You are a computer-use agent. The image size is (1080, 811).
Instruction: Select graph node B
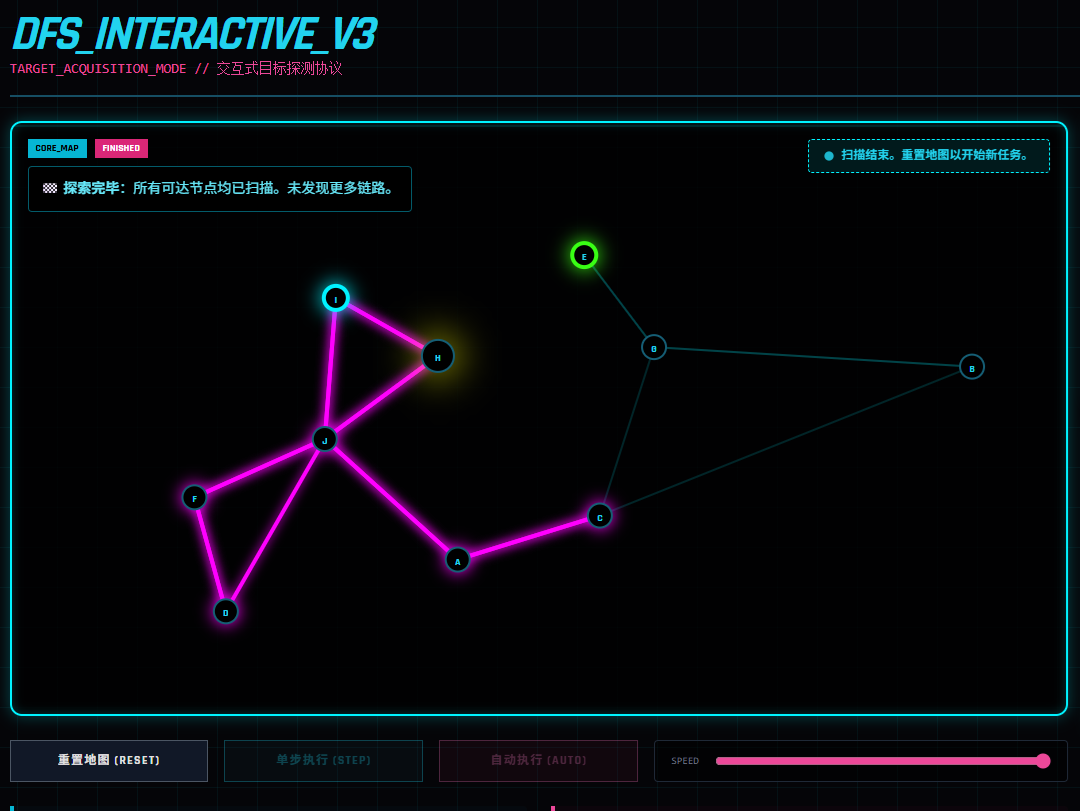pyautogui.click(x=972, y=367)
